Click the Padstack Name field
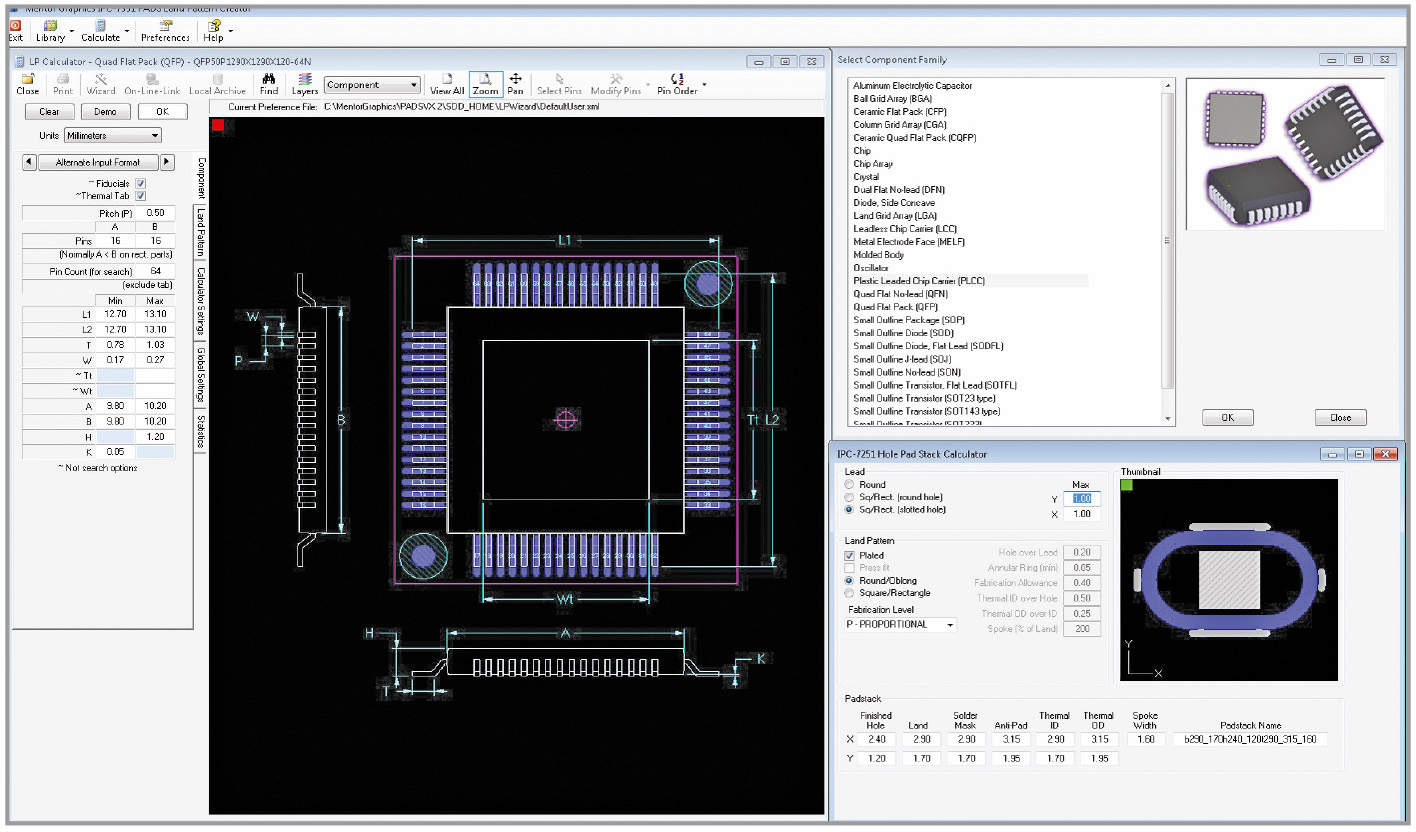This screenshot has height=832, width=1416. 1250,740
